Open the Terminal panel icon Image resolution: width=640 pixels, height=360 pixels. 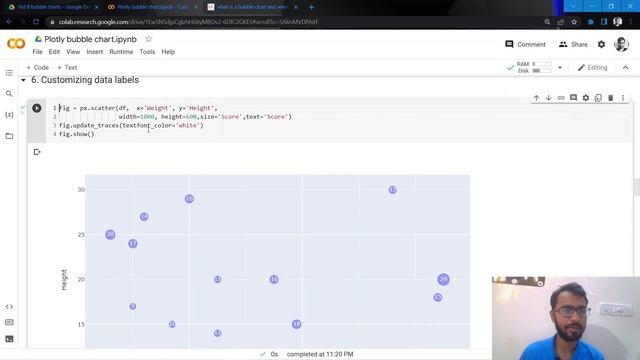(9, 339)
